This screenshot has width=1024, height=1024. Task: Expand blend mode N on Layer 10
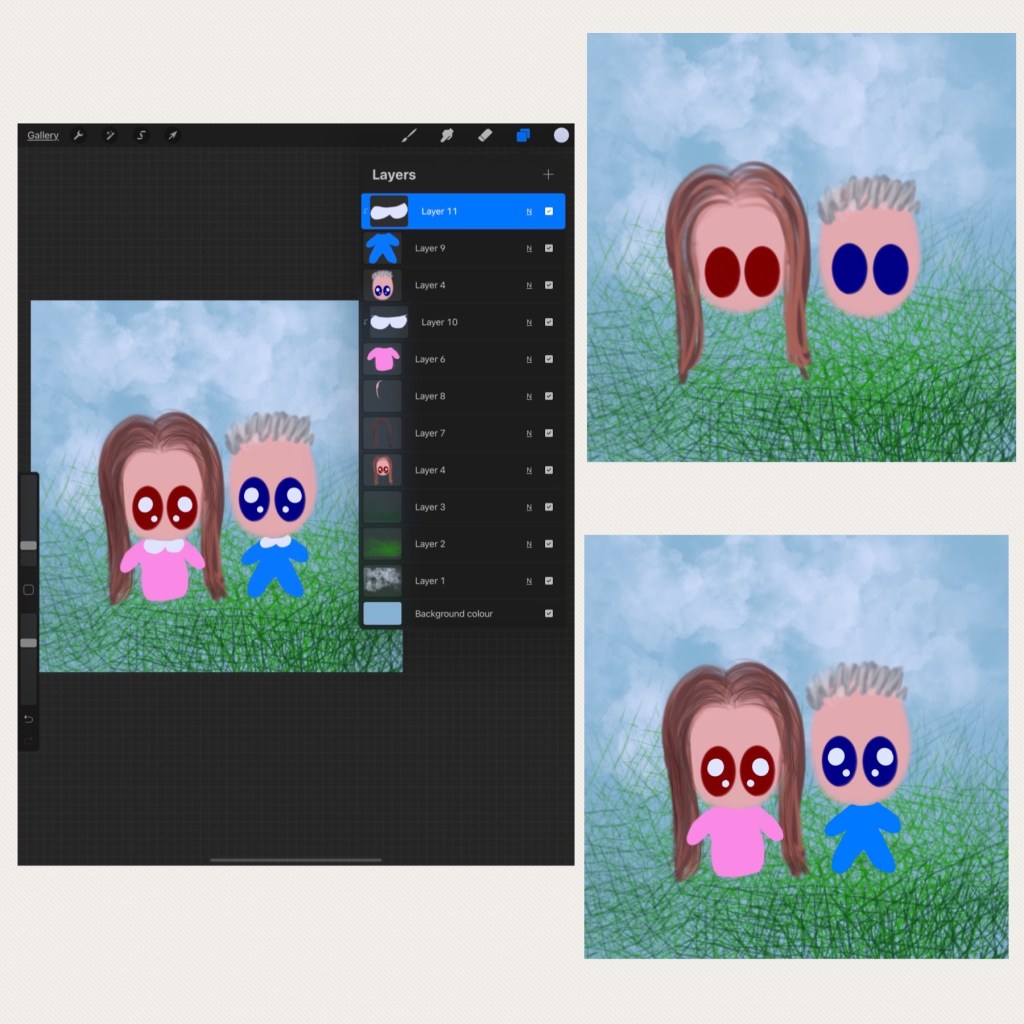click(x=529, y=323)
